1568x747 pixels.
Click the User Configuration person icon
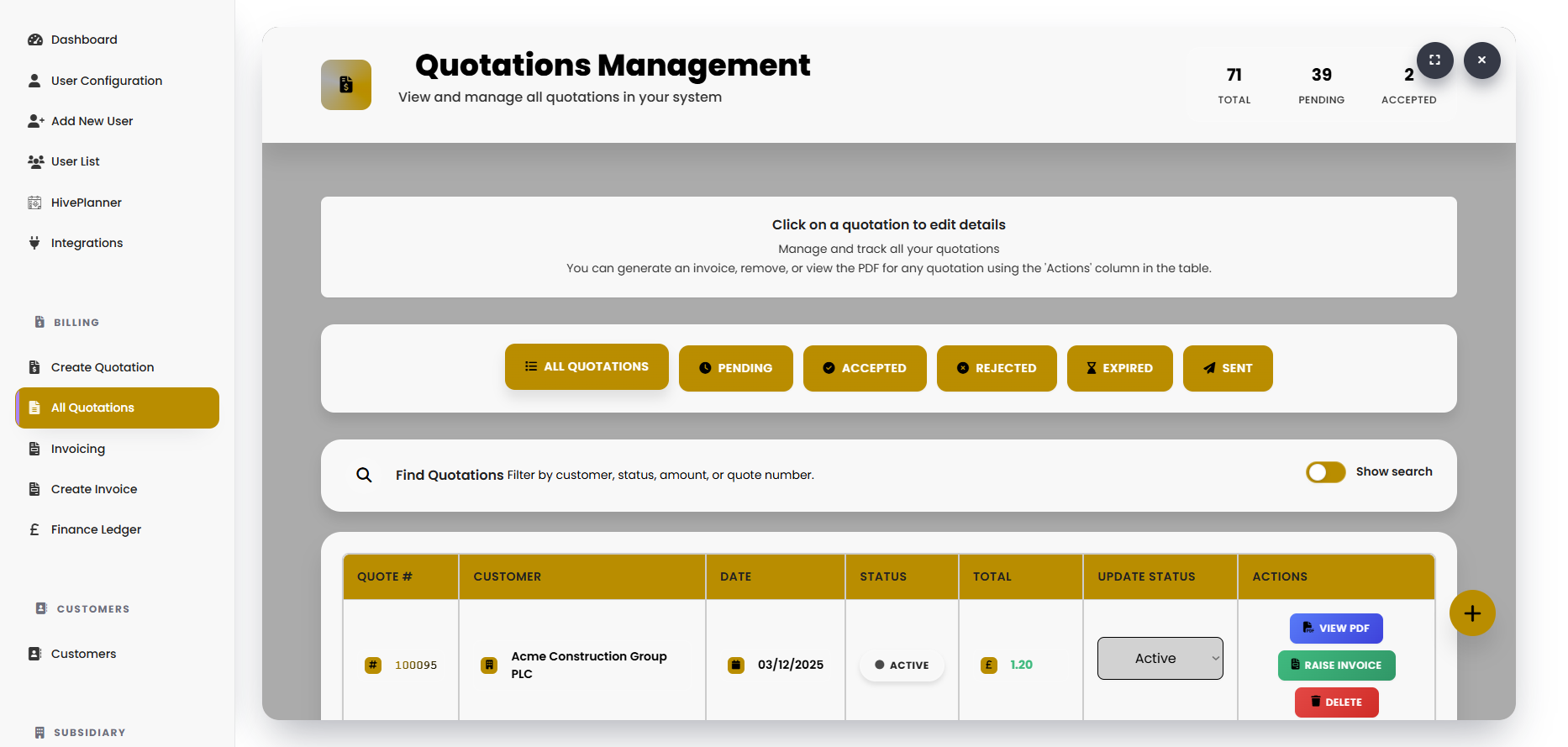pyautogui.click(x=34, y=81)
